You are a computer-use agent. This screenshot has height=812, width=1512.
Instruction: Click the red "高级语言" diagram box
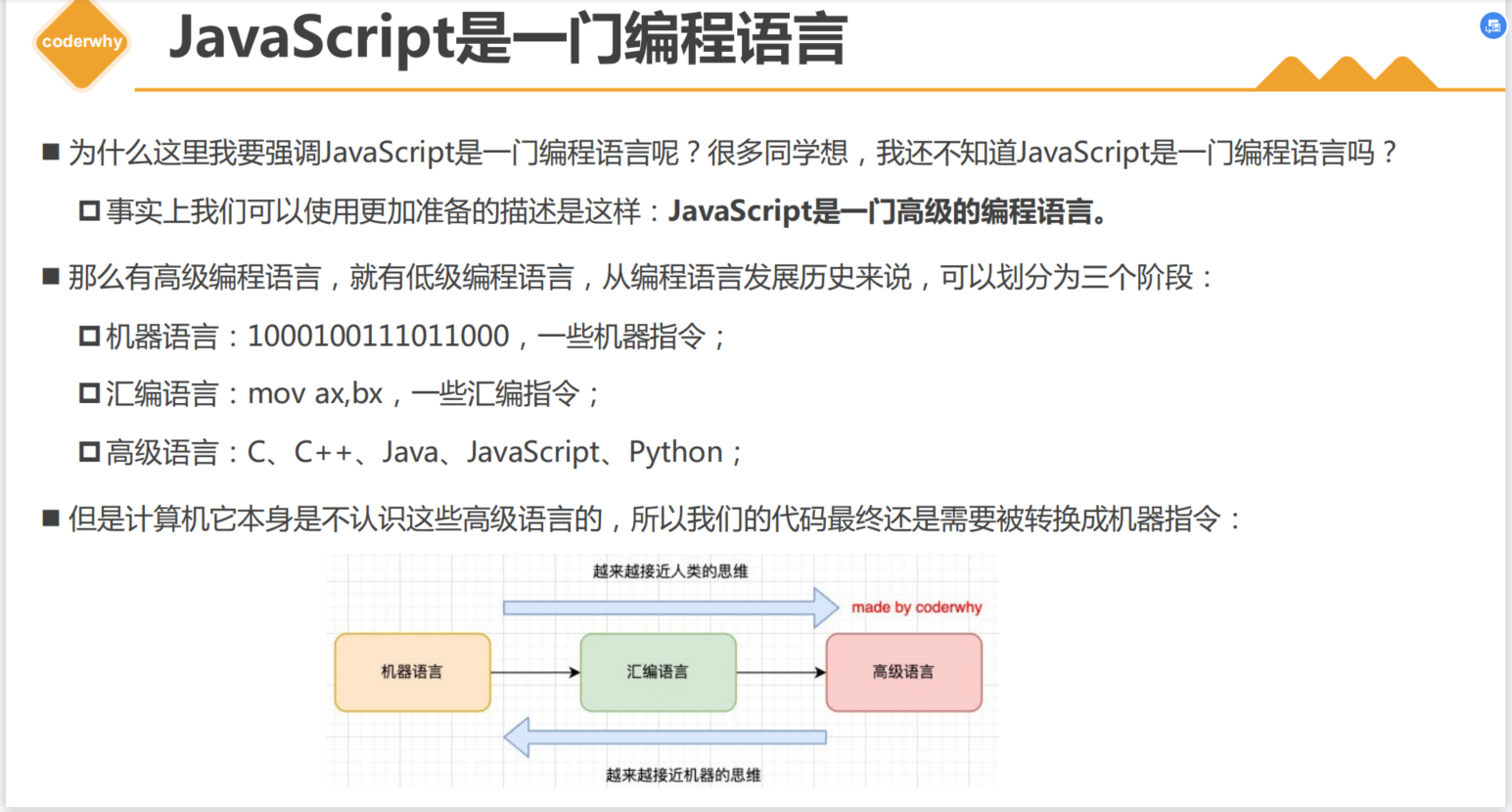coord(903,672)
